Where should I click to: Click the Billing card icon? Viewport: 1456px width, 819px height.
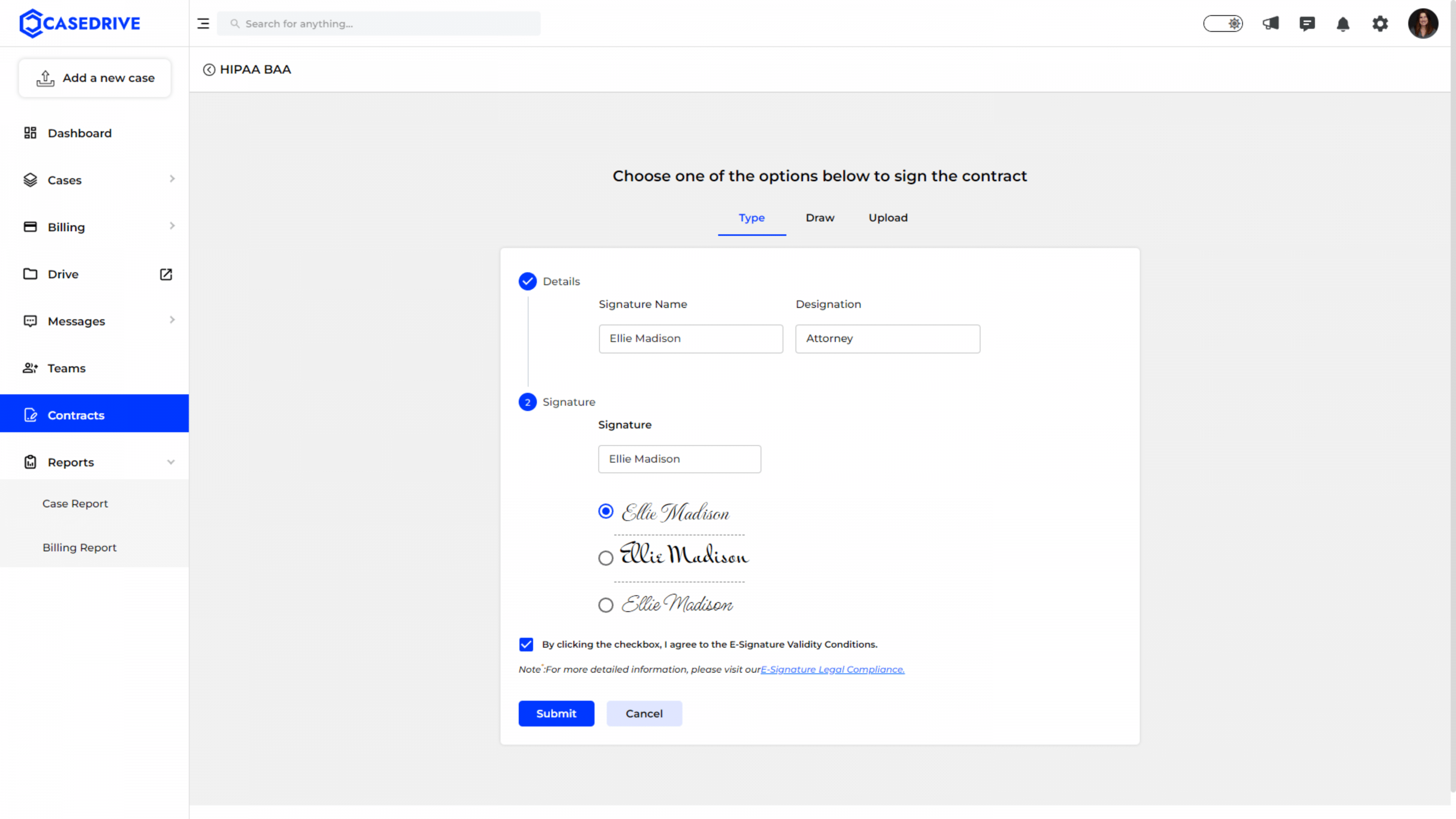pos(30,226)
